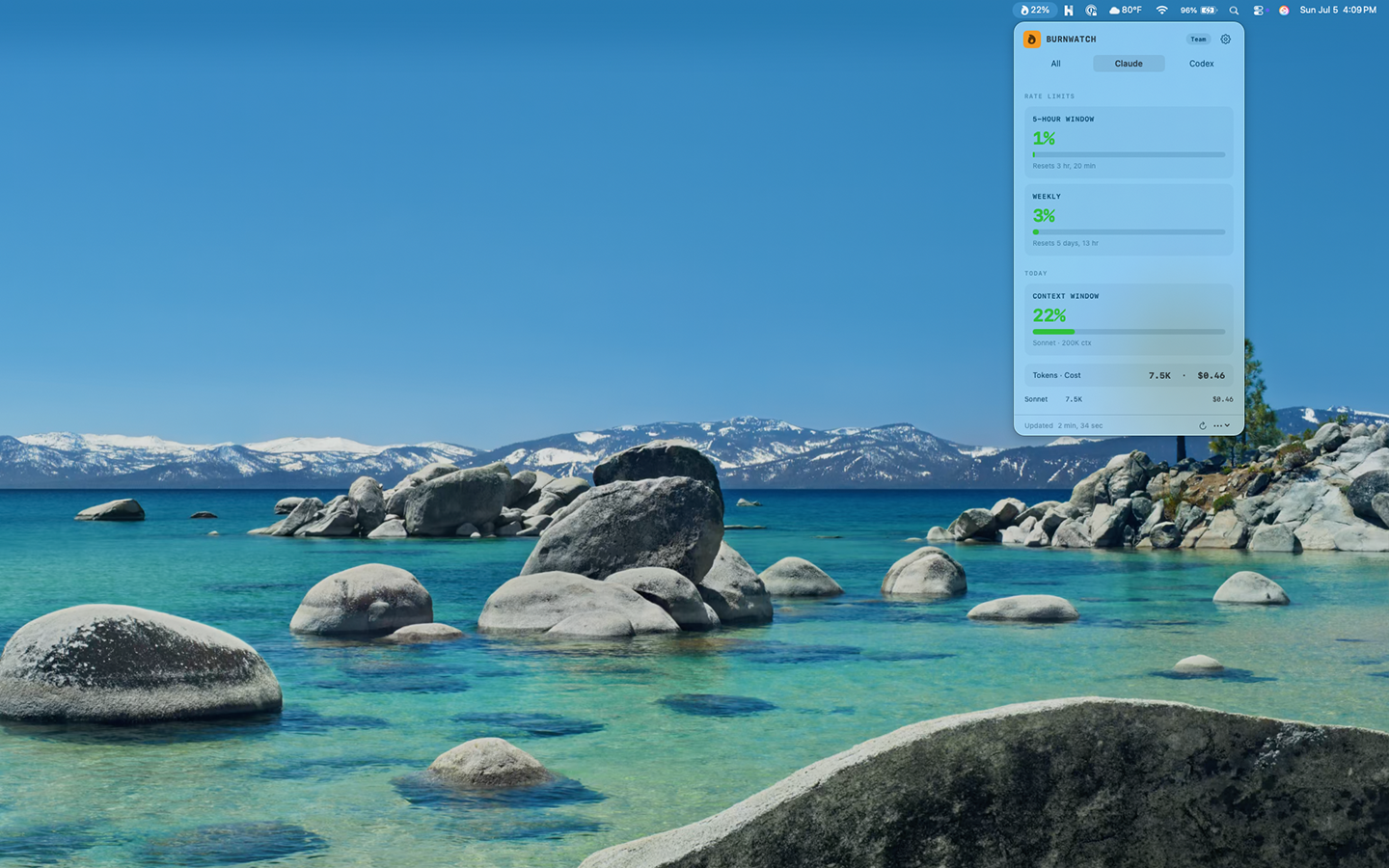Viewport: 1389px width, 868px height.
Task: Click the Burnwatch 22% menu bar item
Action: point(1034,10)
